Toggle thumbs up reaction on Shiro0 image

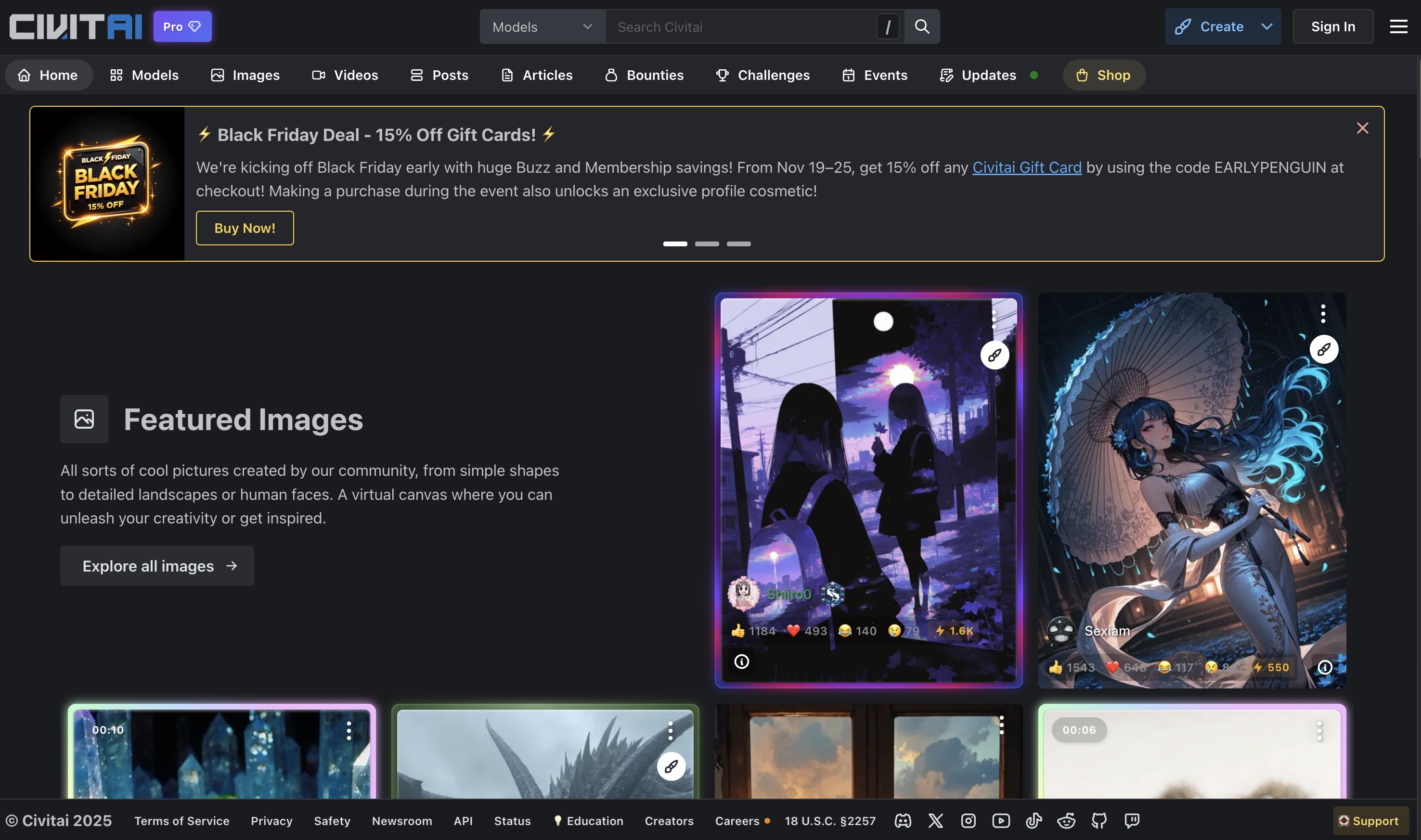(753, 631)
